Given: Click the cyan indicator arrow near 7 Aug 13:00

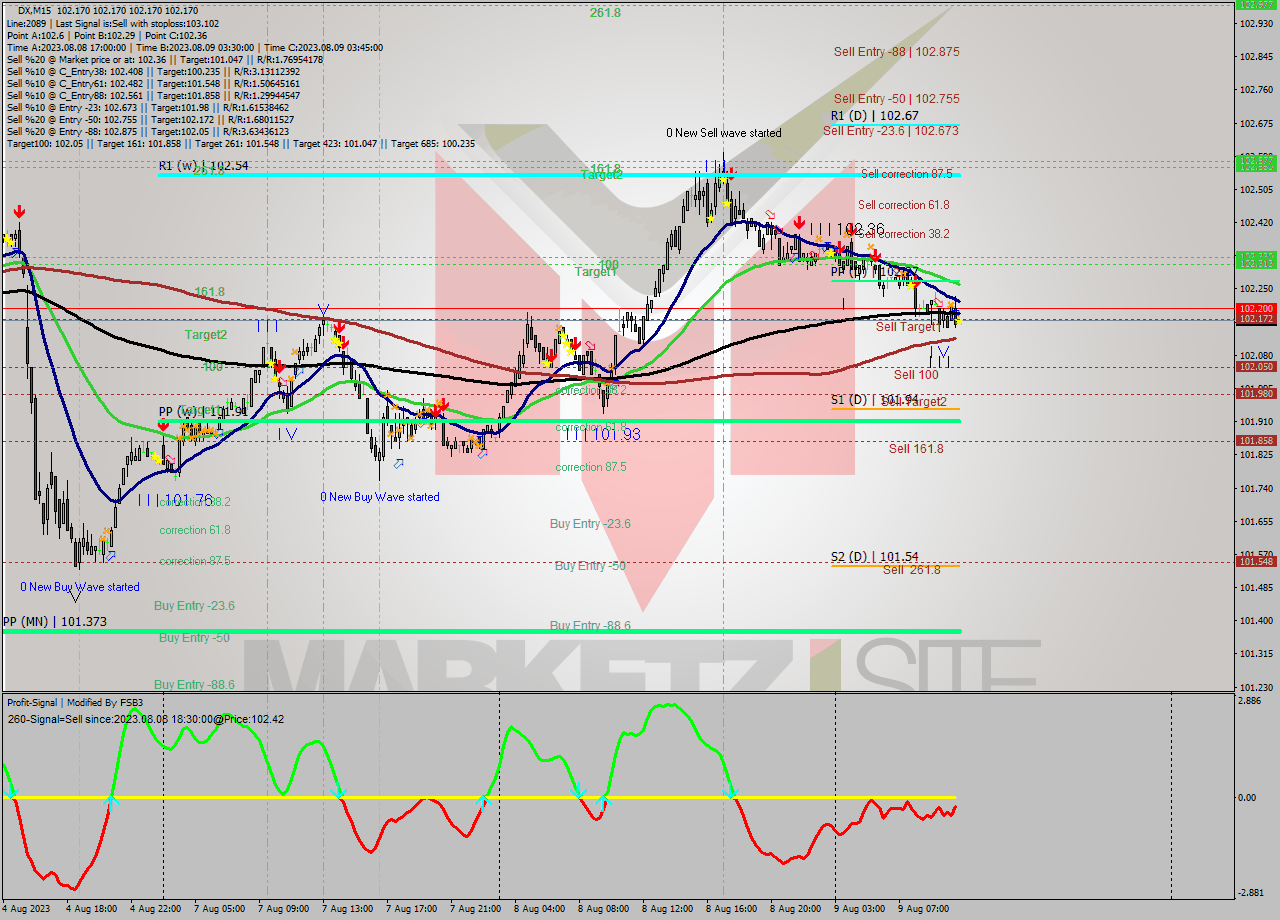Looking at the screenshot, I should click(339, 793).
